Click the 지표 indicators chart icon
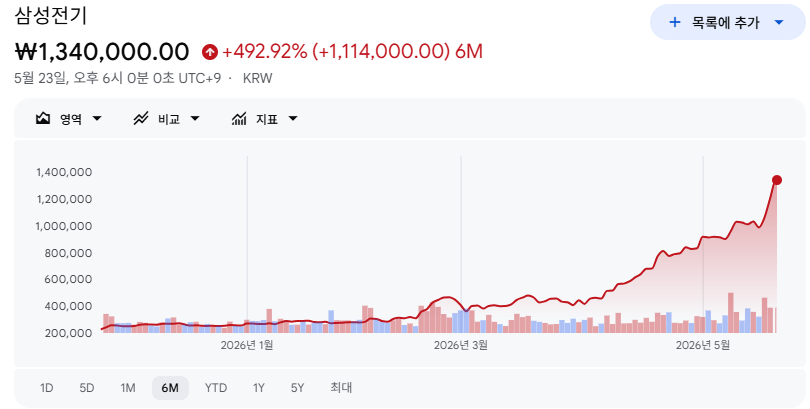The height and width of the screenshot is (409, 810). 239,119
